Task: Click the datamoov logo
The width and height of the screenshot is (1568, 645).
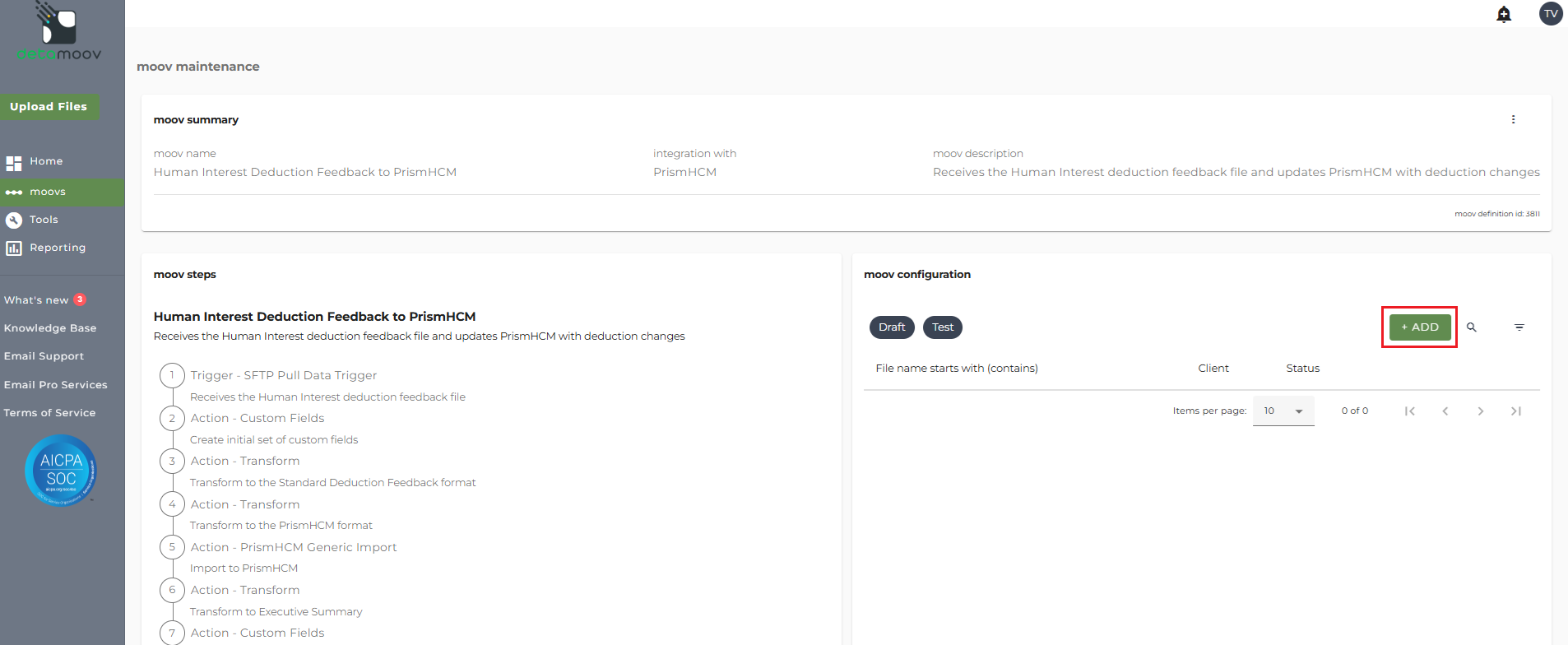Action: pyautogui.click(x=59, y=31)
